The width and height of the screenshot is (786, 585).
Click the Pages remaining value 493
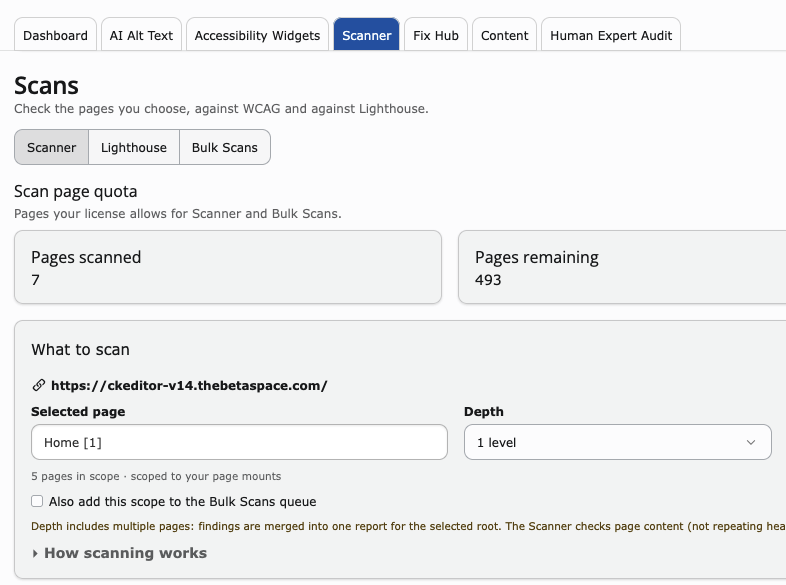point(488,280)
